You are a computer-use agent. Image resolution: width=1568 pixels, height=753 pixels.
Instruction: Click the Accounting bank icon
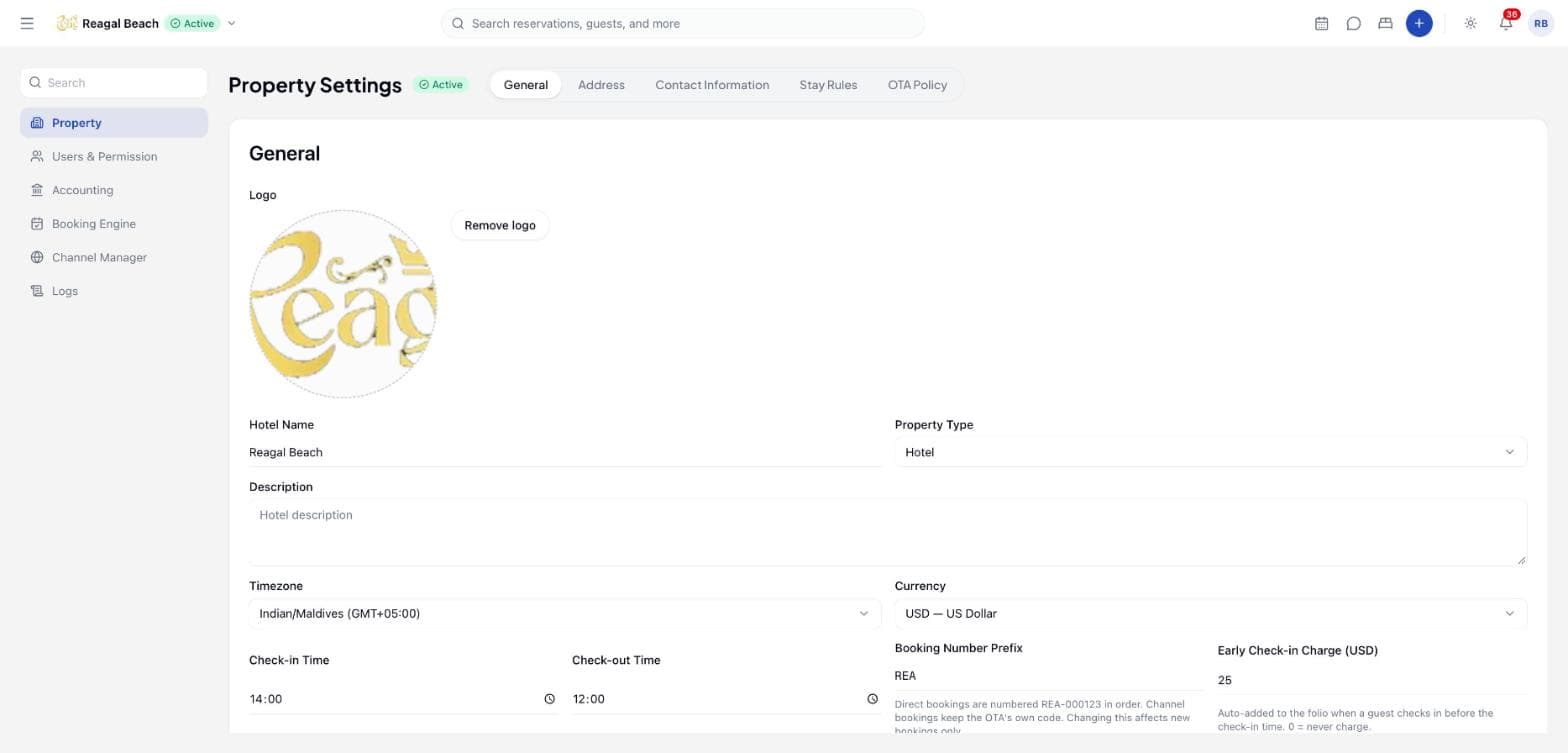pos(37,190)
